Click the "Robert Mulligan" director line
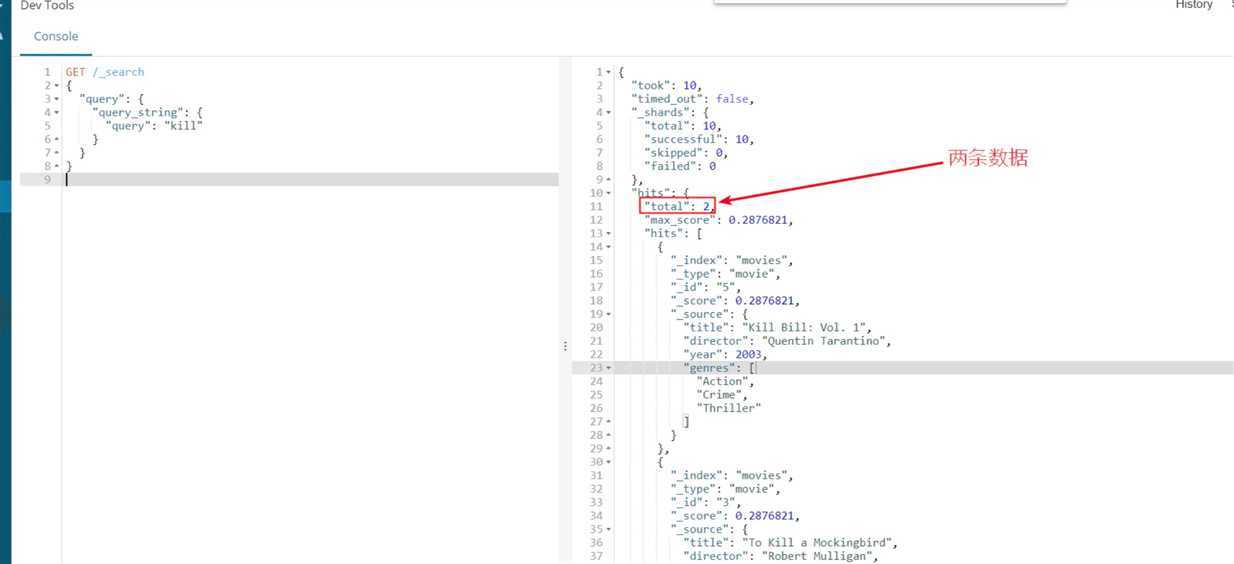This screenshot has width=1234, height=564. point(780,556)
